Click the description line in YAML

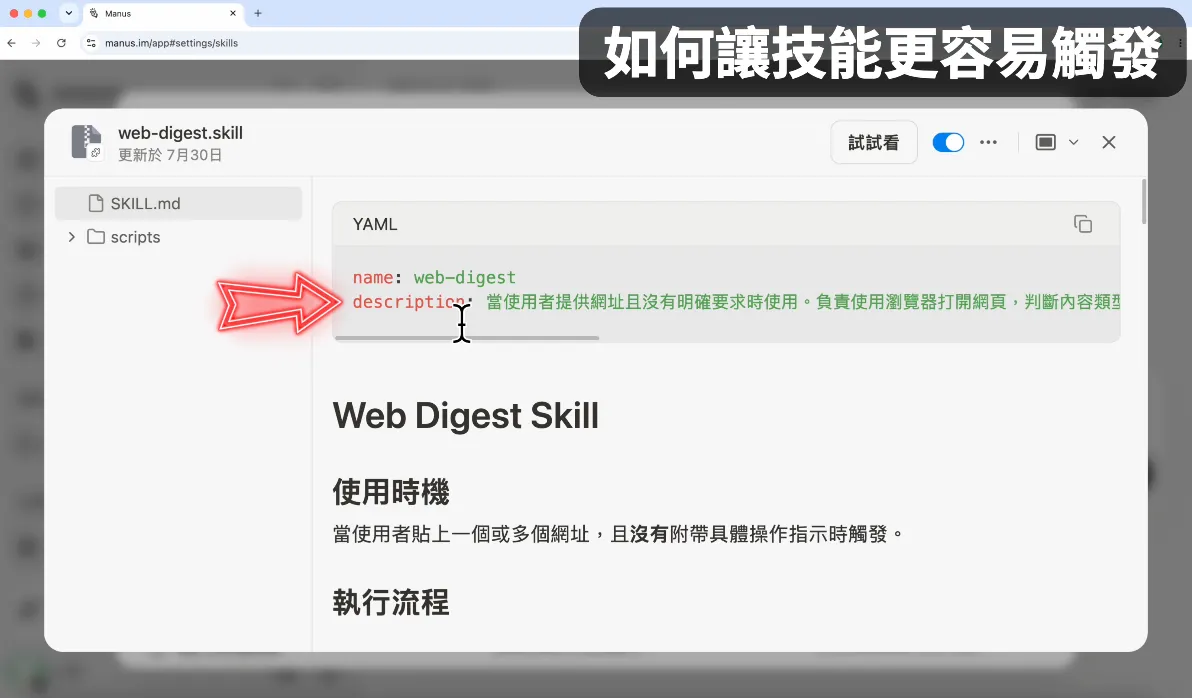(736, 302)
